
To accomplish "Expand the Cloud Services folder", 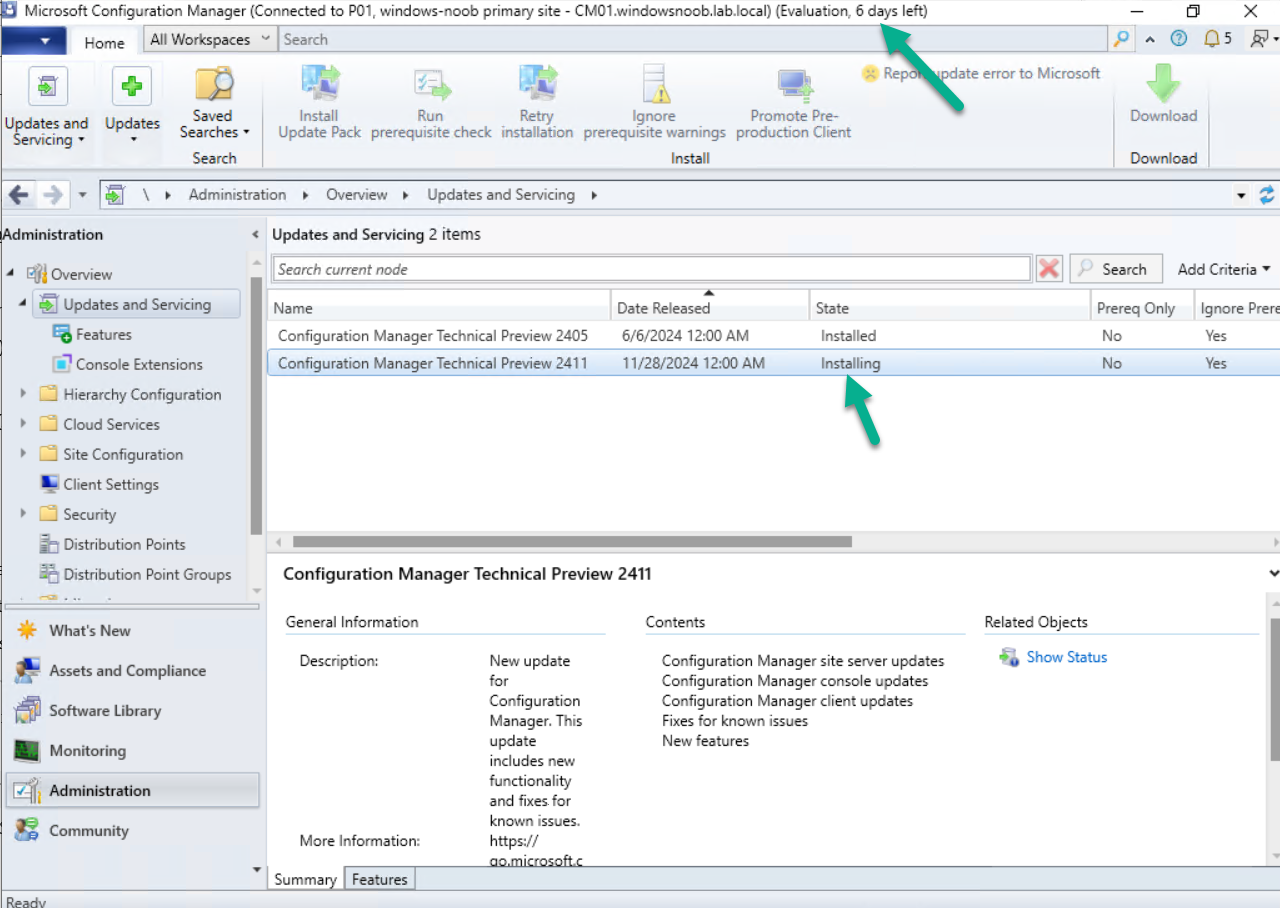I will click(24, 424).
